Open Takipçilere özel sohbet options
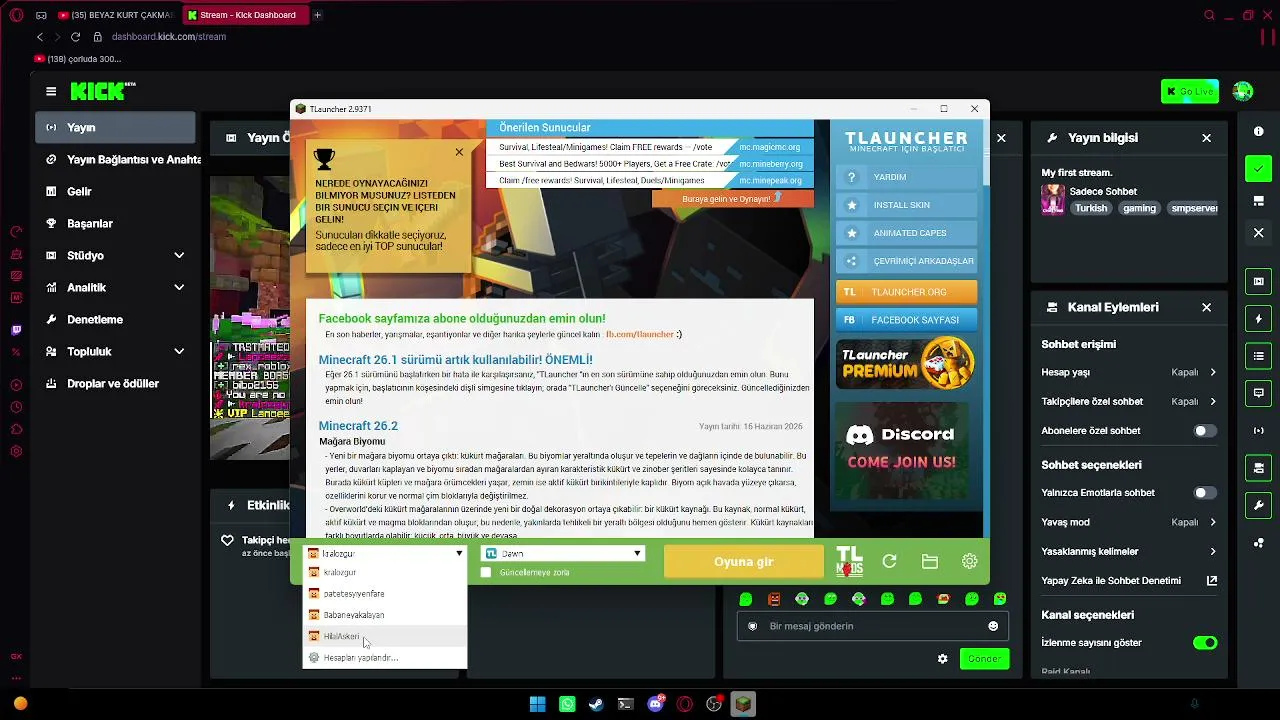1280x720 pixels. coord(1129,401)
